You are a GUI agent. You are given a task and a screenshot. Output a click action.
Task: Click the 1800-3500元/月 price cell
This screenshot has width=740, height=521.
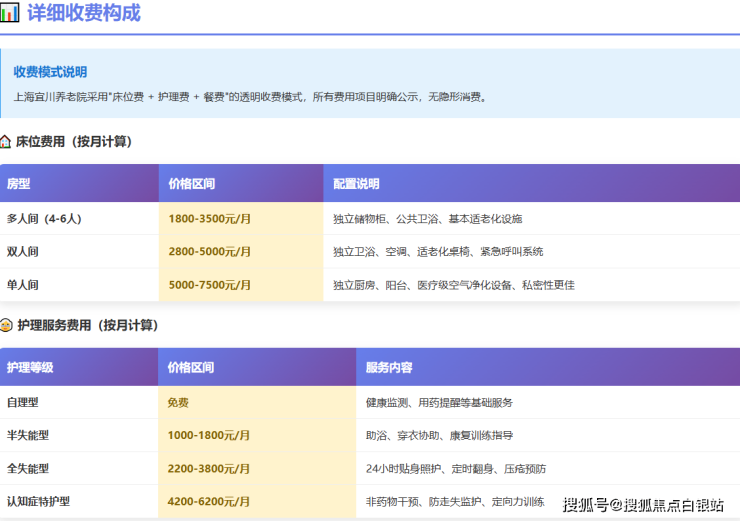pos(210,218)
